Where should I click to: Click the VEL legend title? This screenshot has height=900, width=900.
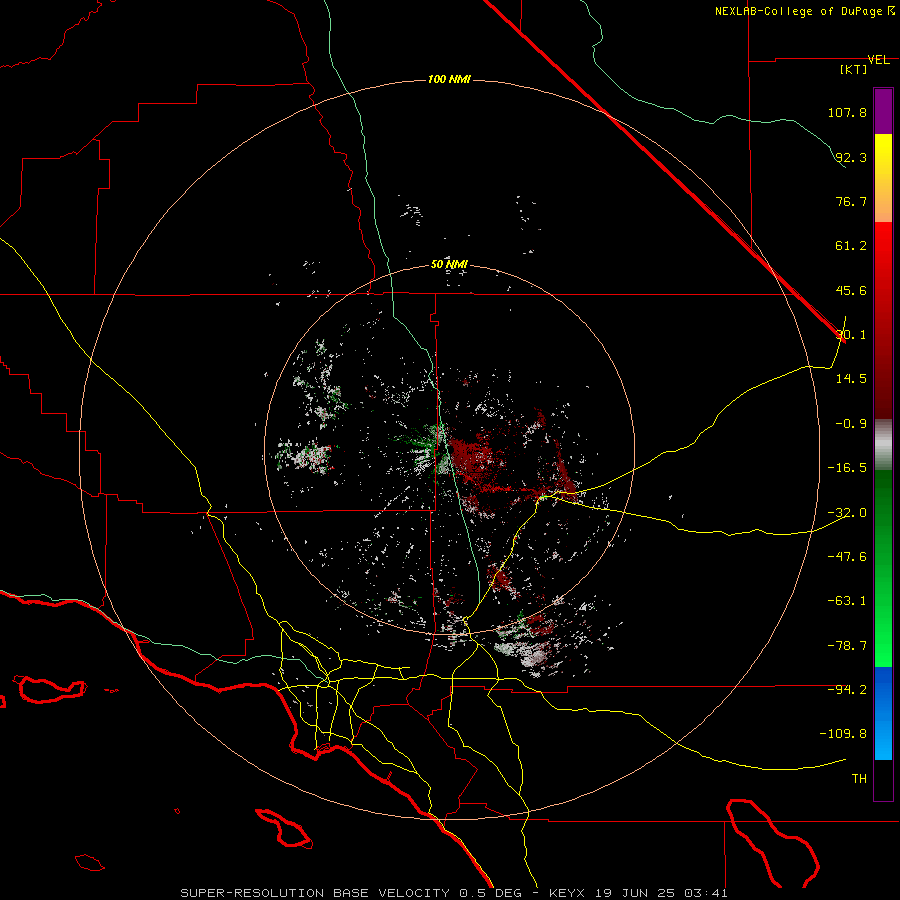tap(878, 60)
